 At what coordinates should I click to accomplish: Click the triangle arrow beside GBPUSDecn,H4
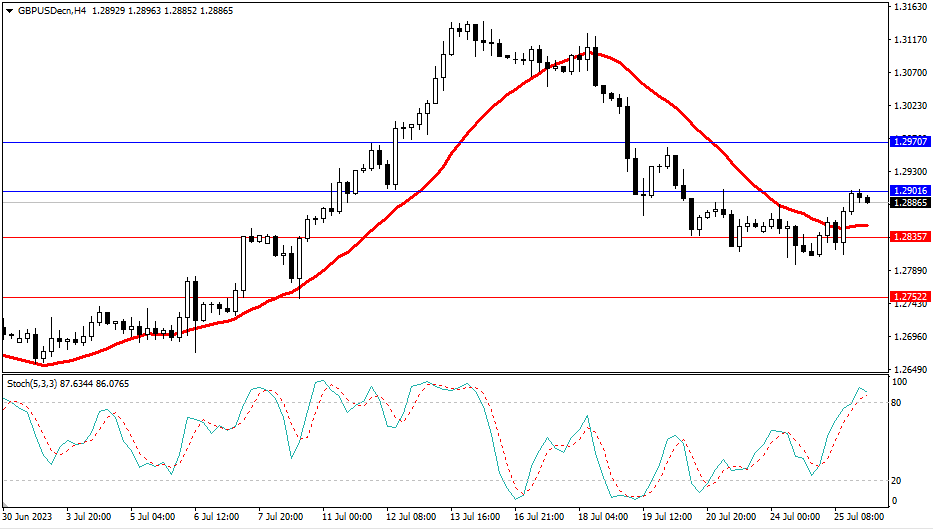[x=9, y=9]
